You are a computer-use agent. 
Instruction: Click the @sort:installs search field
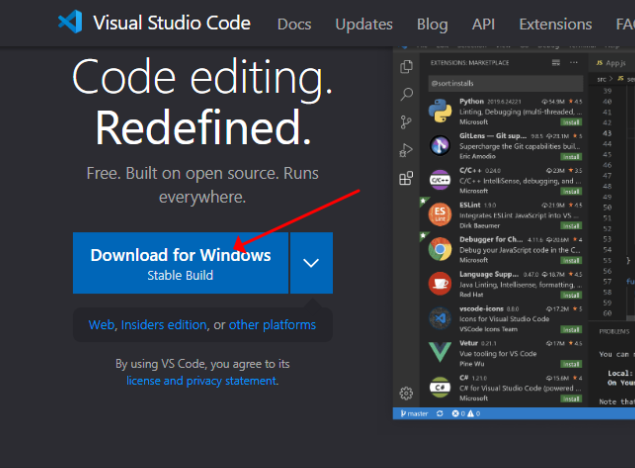[x=505, y=83]
